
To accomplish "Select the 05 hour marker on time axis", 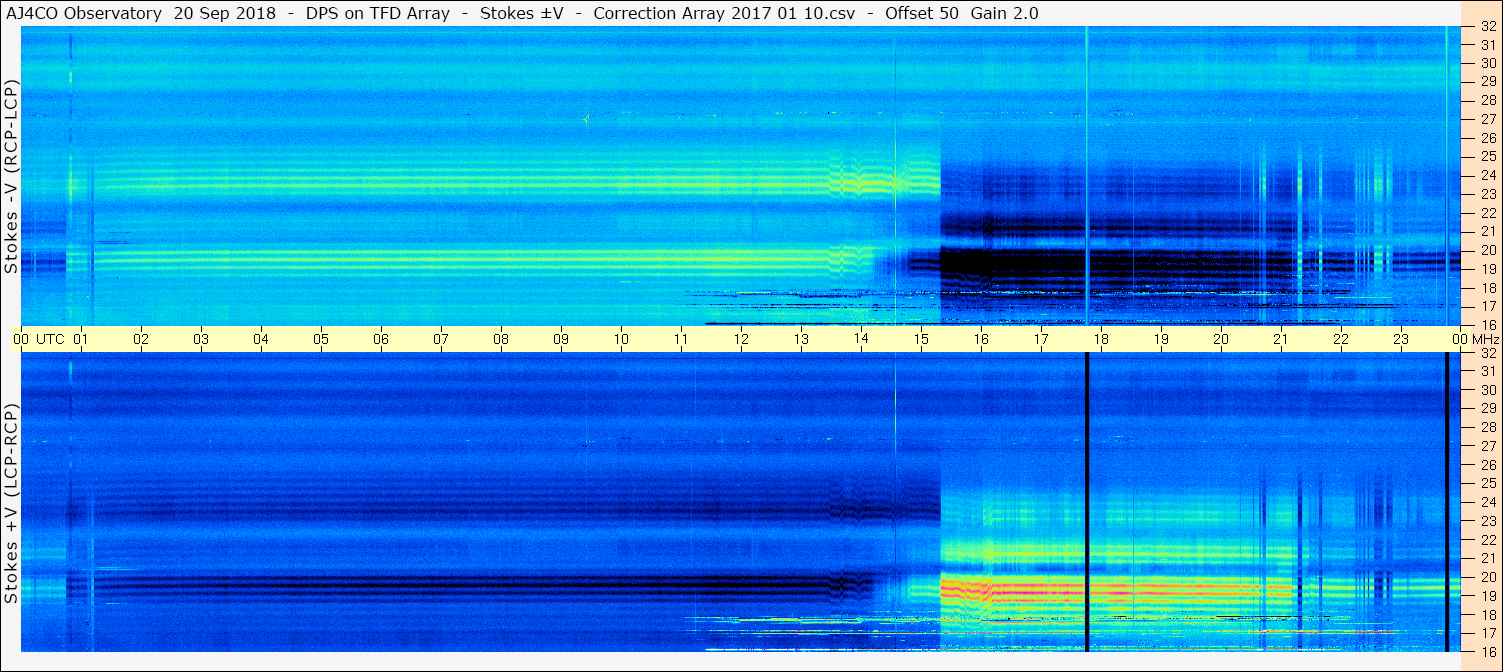I will click(321, 339).
